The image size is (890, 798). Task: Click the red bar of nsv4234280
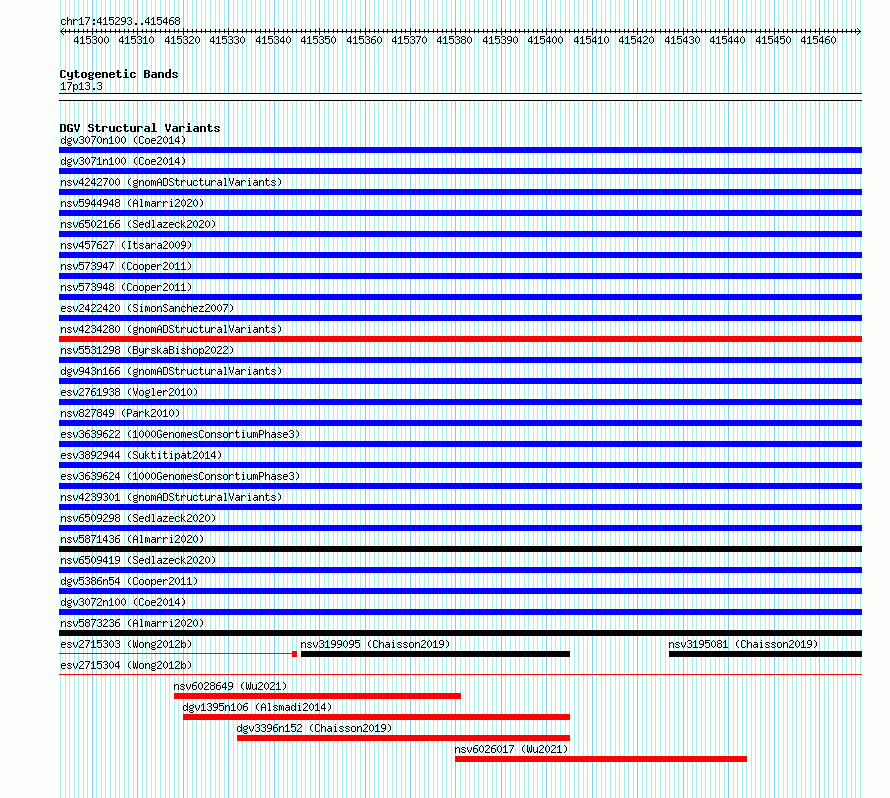(460, 339)
